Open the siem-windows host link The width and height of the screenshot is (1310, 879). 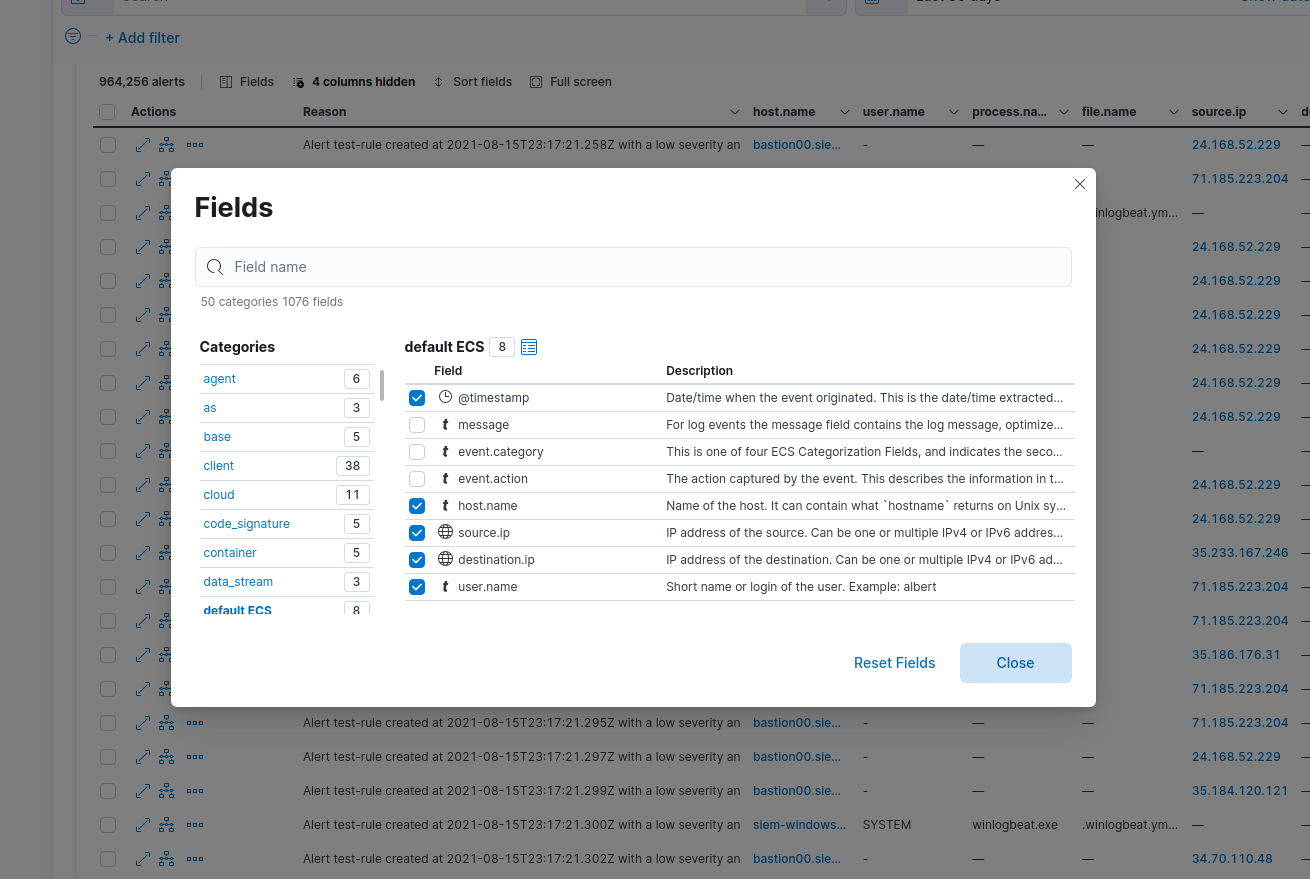click(x=797, y=825)
